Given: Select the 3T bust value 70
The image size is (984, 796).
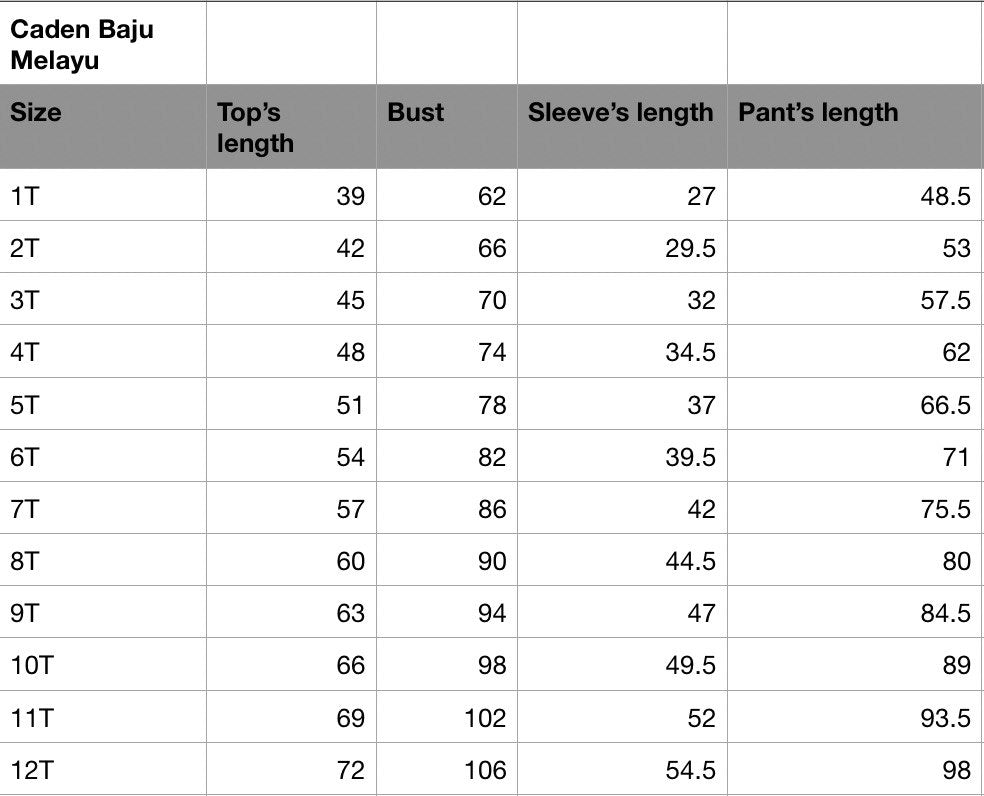Looking at the screenshot, I should 491,300.
